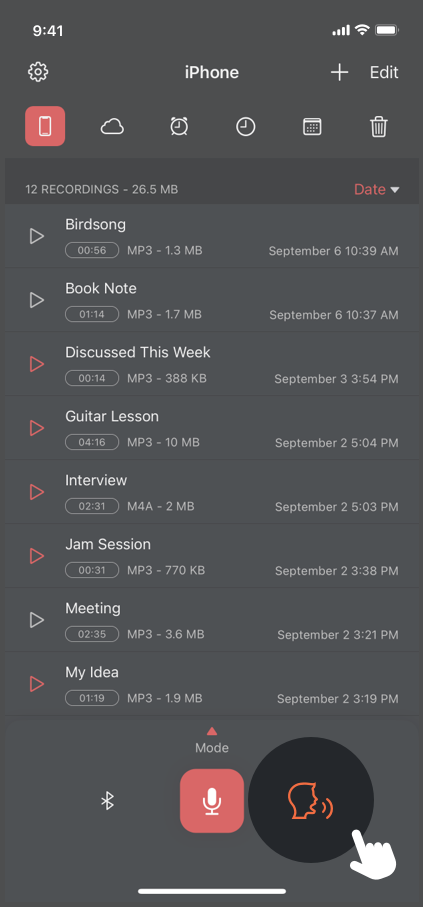Select the iPhone storage tab icon
This screenshot has height=907, width=423.
(45, 126)
